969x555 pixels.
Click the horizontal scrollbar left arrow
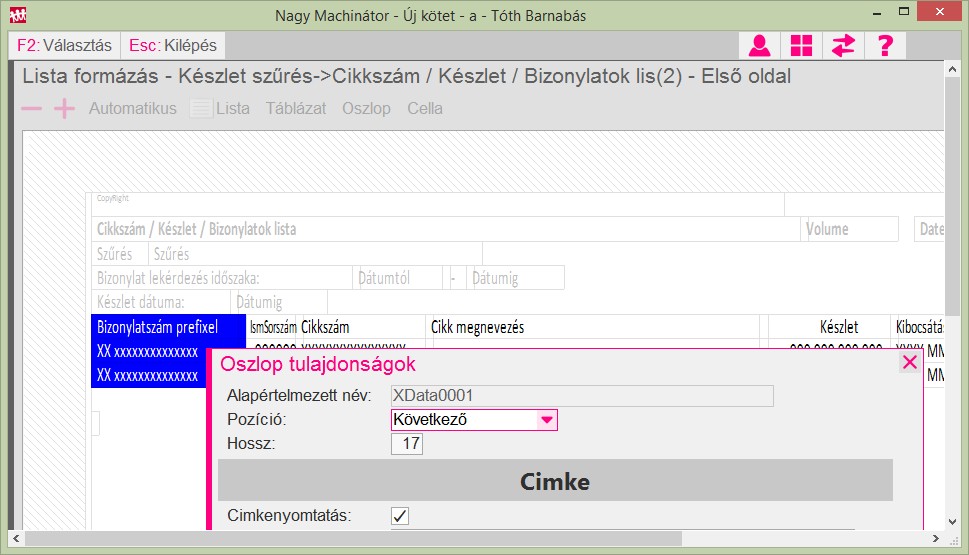16,538
